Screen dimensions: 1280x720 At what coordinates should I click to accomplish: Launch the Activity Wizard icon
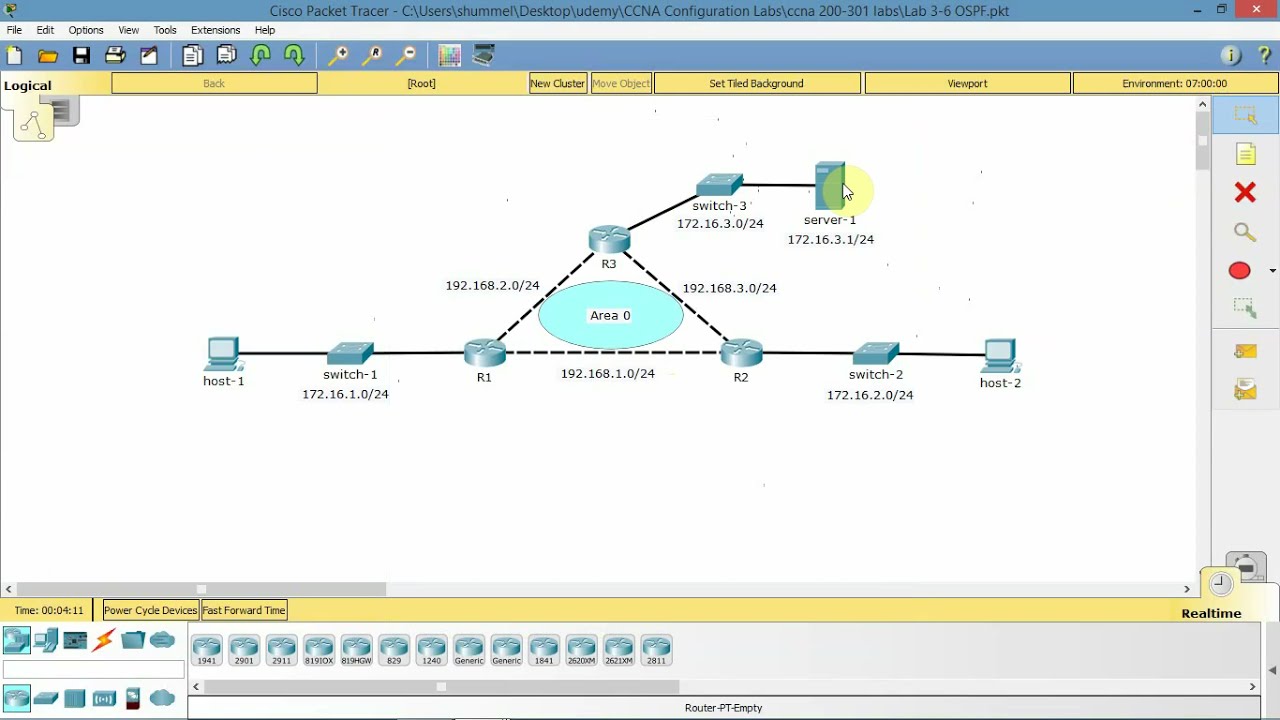[149, 56]
